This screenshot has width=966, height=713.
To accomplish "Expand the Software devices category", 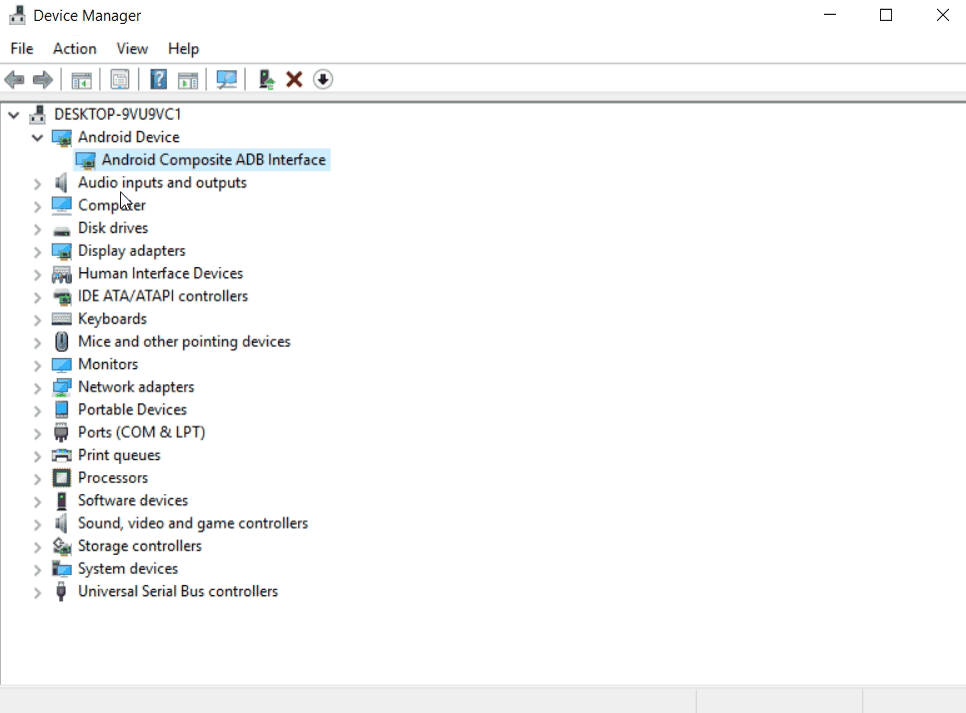I will coord(38,502).
